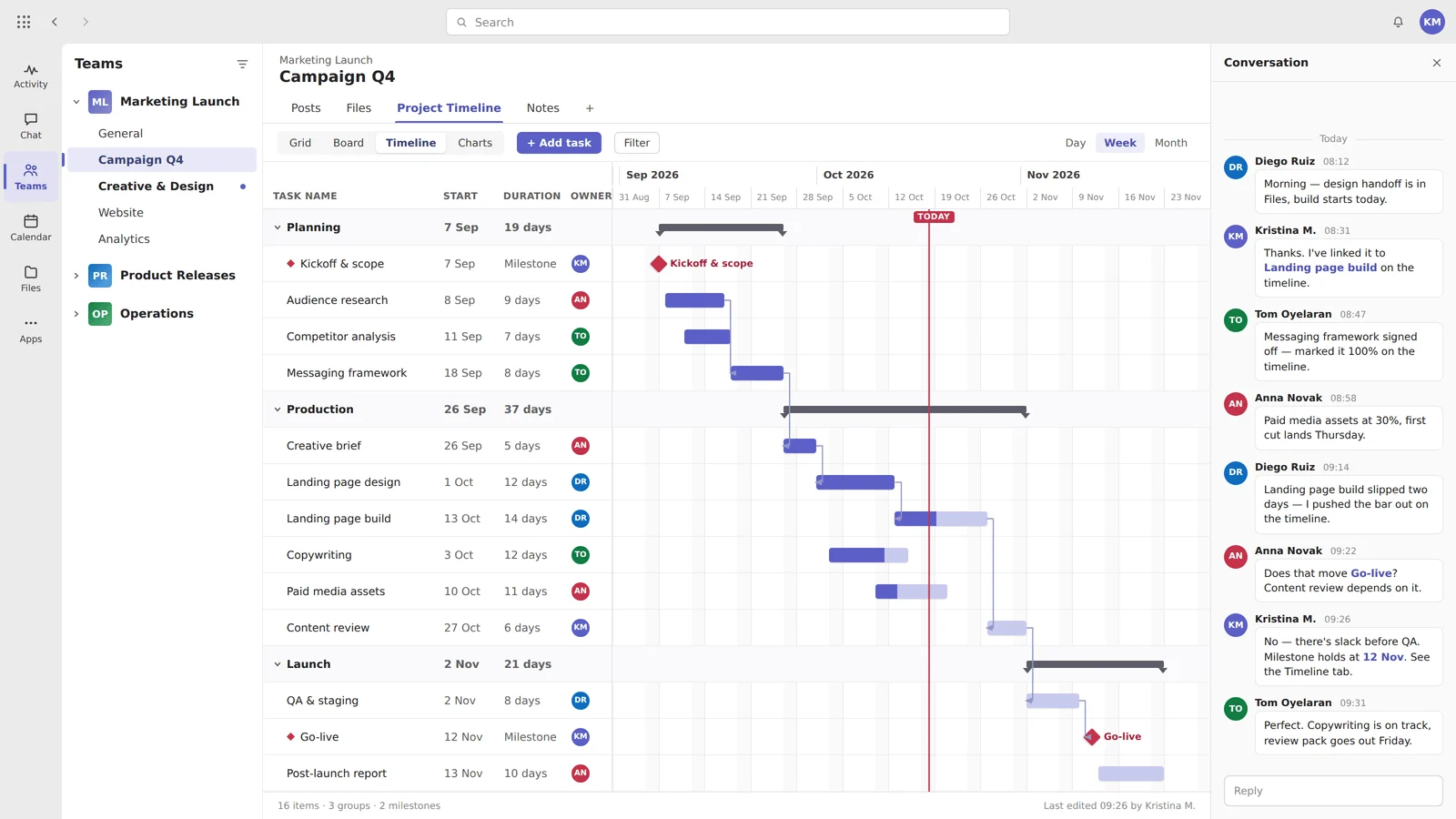Click the Teams list filter icon
This screenshot has width=1456, height=819.
[x=242, y=64]
